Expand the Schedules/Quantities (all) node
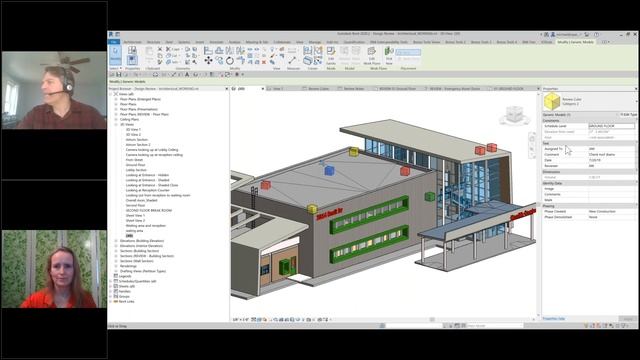This screenshot has width=640, height=360. pos(111,281)
